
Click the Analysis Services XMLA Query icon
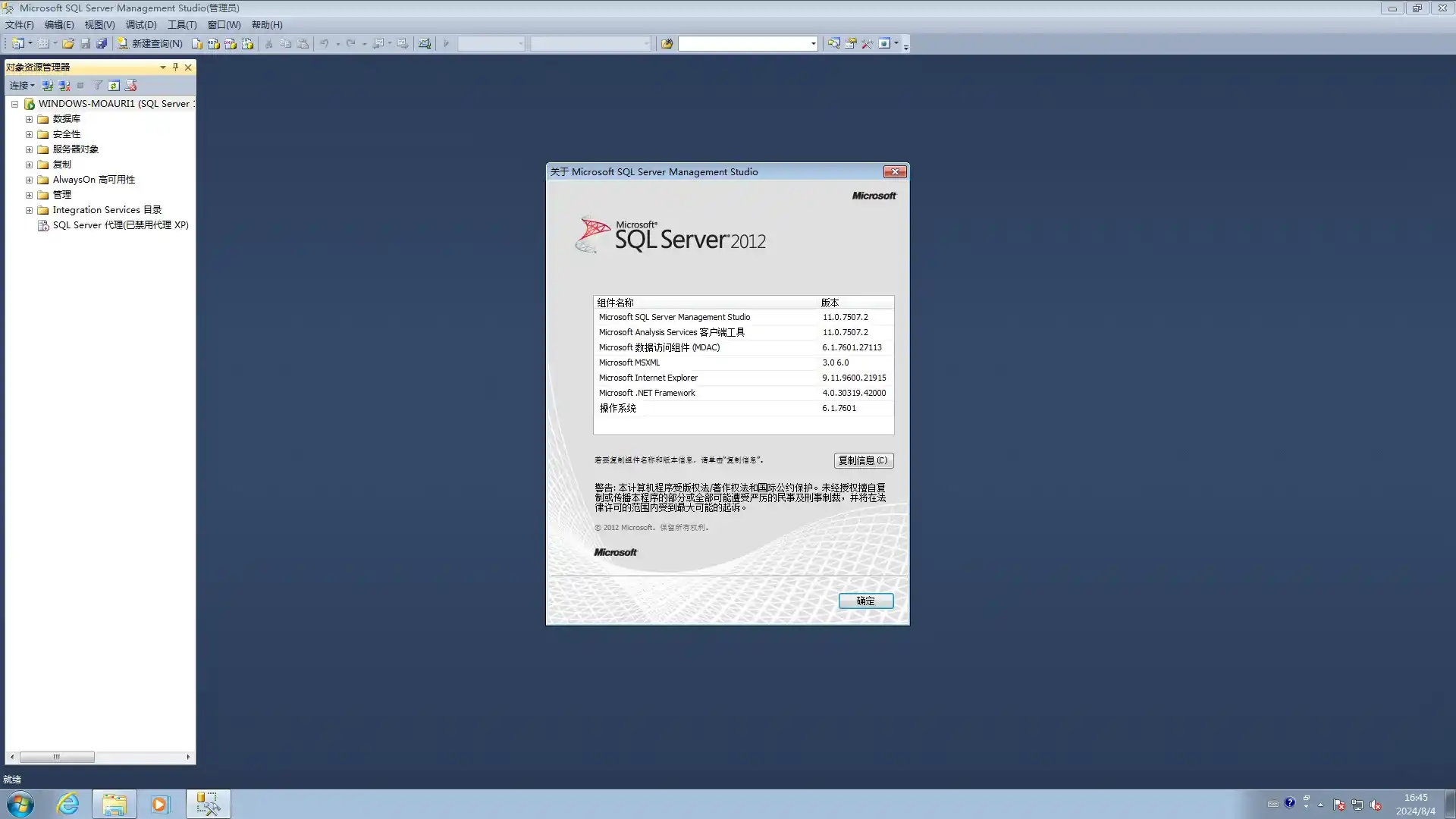click(x=247, y=44)
